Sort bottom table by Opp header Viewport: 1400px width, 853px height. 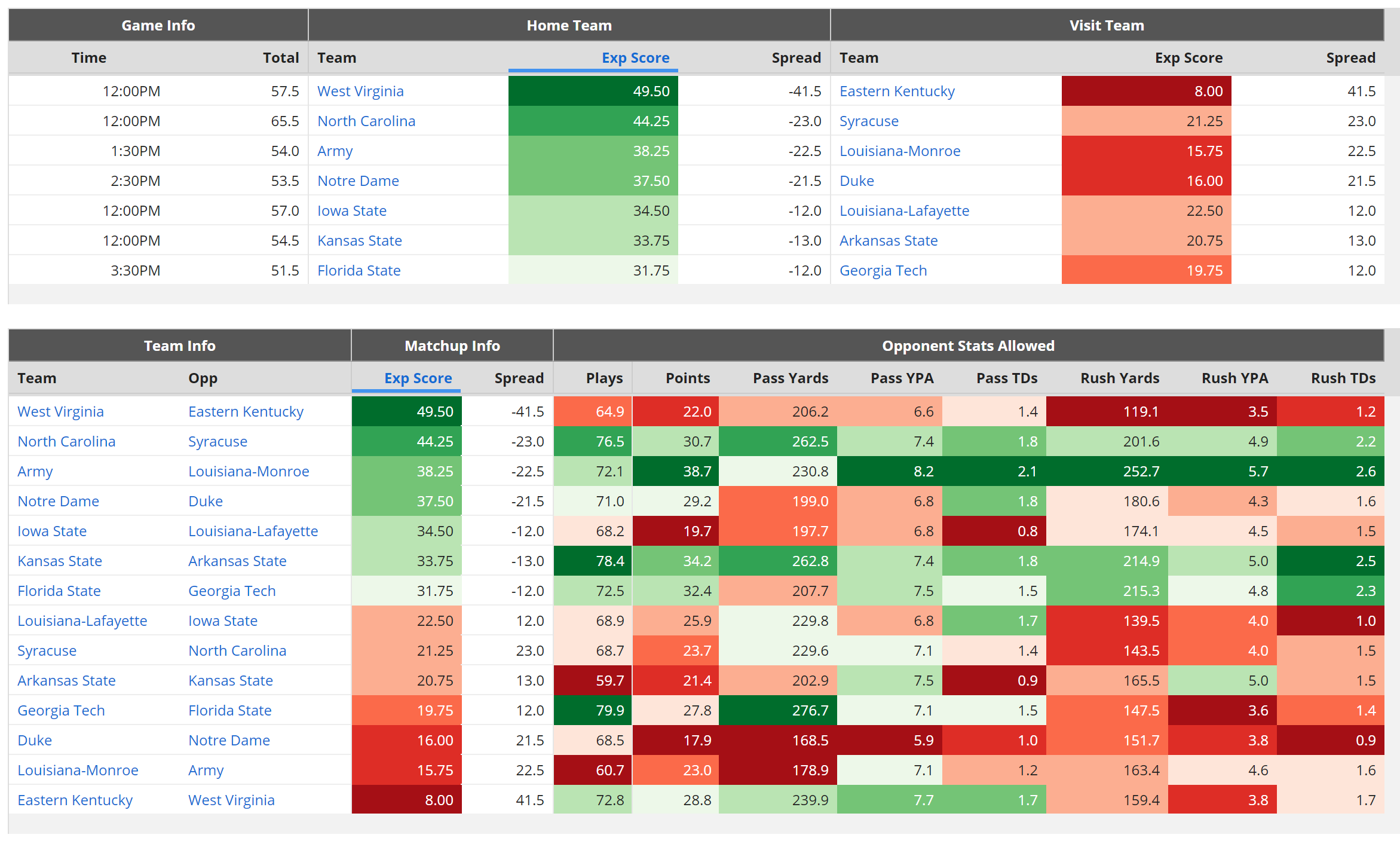click(203, 378)
